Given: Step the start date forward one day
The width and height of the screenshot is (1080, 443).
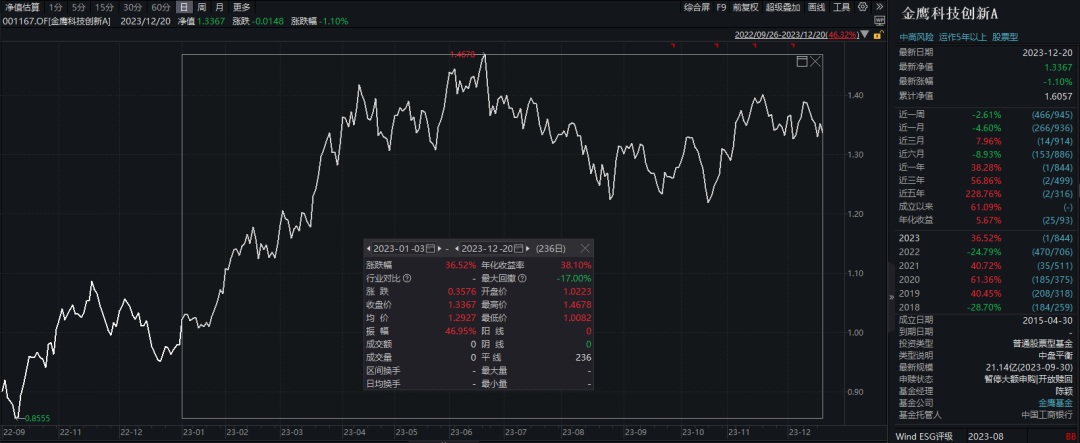Looking at the screenshot, I should tap(439, 248).
